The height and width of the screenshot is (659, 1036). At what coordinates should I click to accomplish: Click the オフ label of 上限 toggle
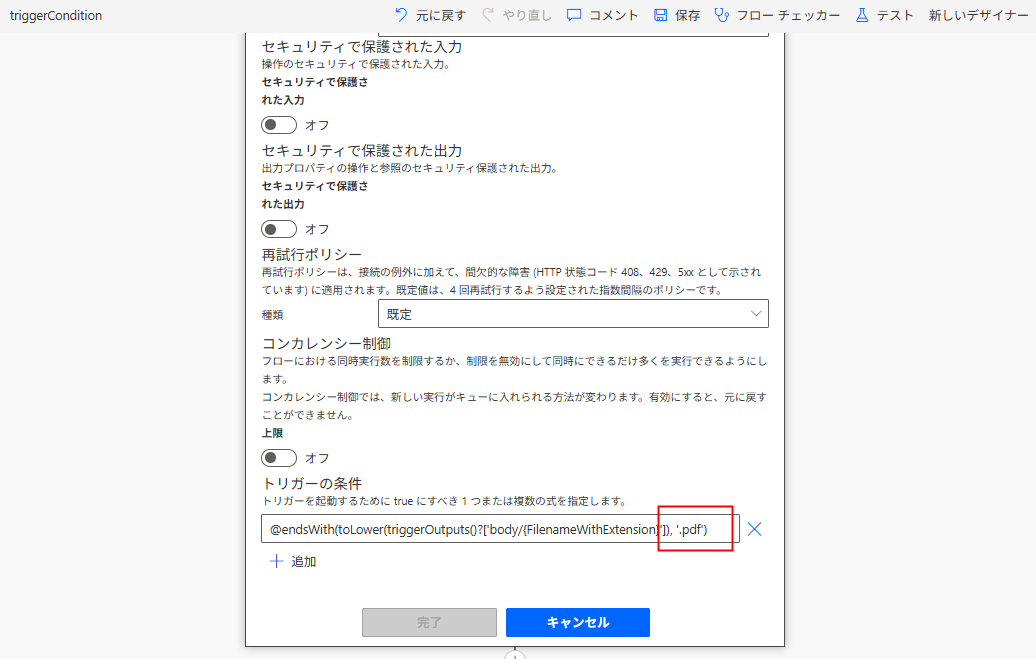[x=317, y=458]
